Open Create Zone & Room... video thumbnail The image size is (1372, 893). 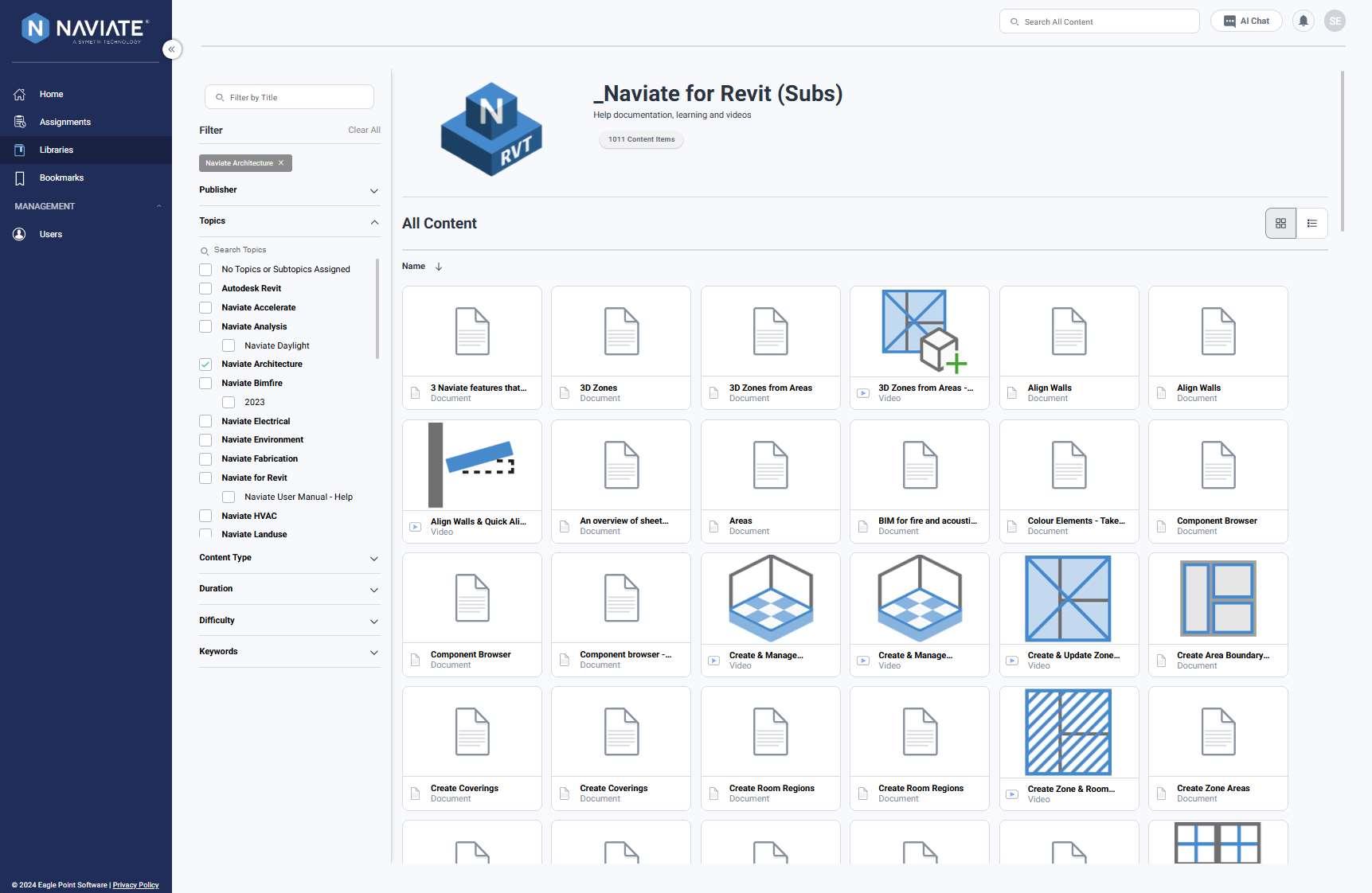1069,732
